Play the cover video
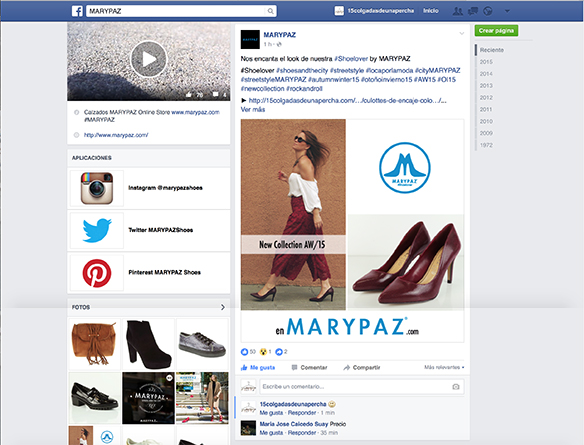 point(148,59)
